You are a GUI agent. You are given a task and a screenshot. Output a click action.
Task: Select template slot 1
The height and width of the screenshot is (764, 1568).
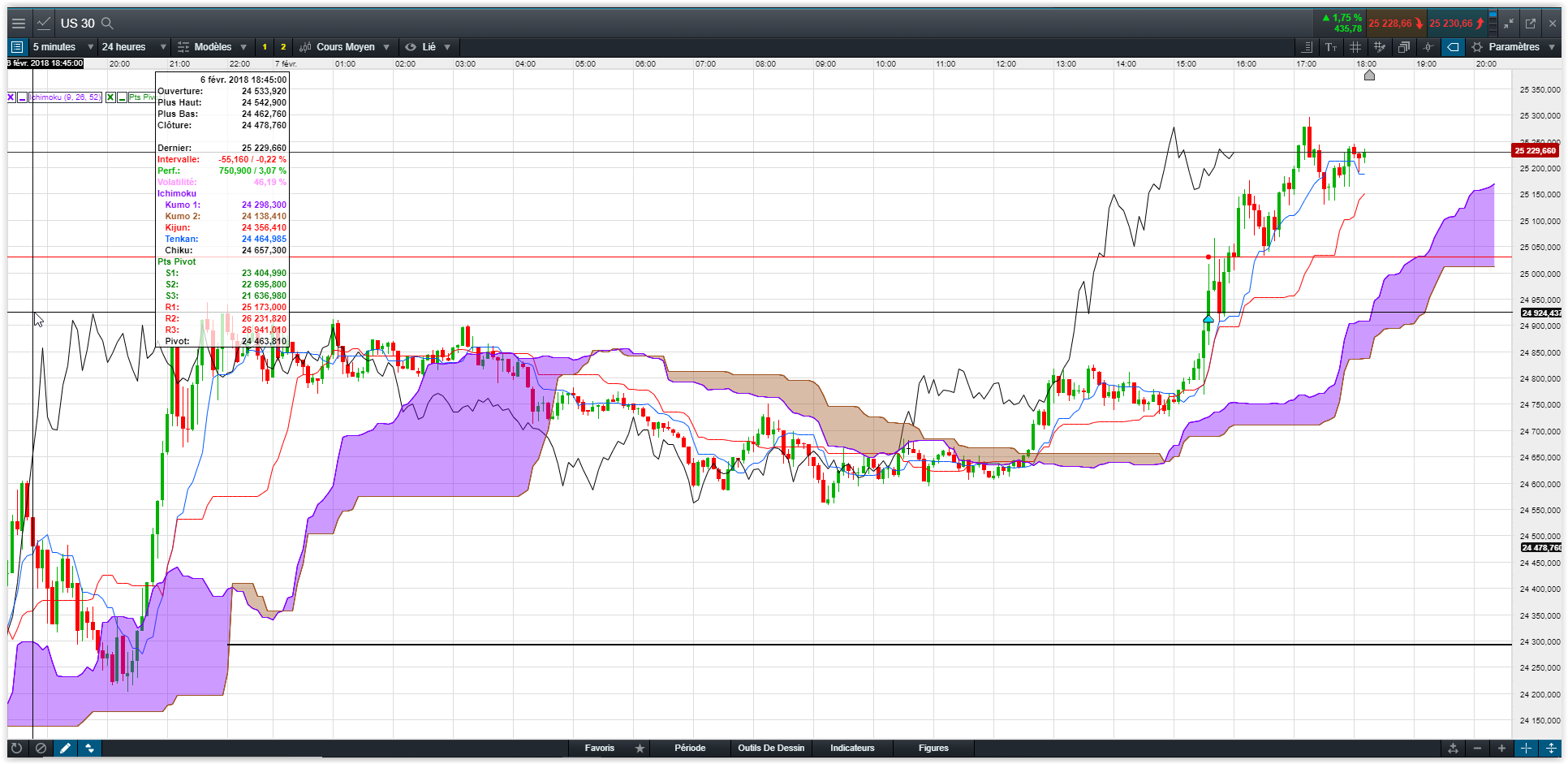click(265, 47)
